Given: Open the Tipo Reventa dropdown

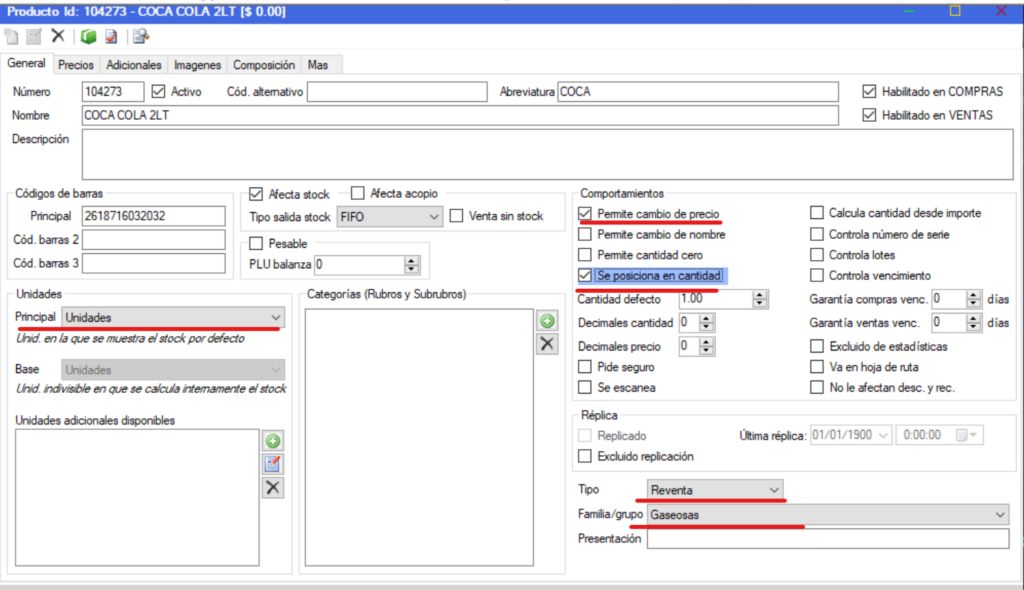Looking at the screenshot, I should [715, 489].
